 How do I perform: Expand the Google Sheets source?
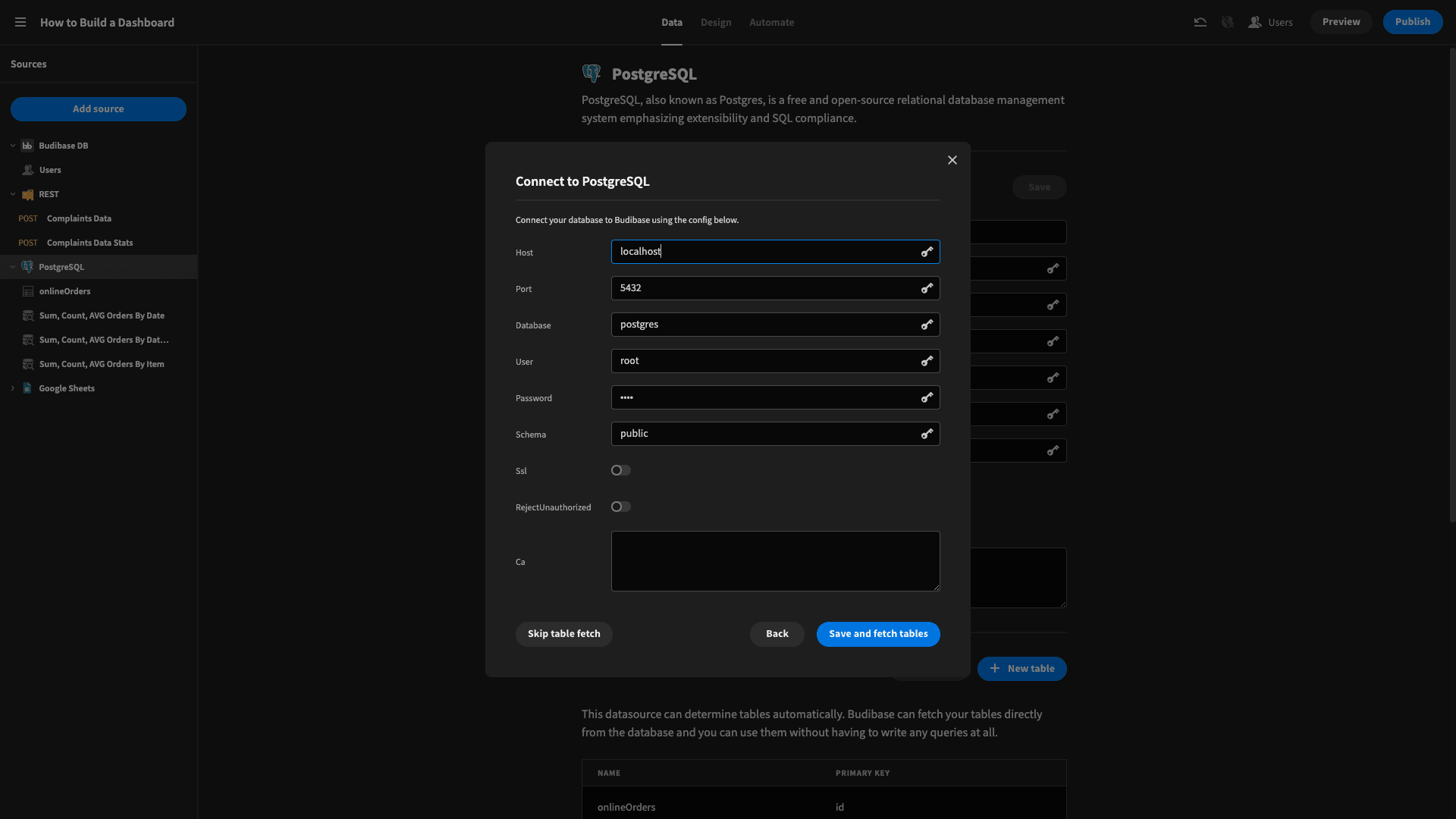13,388
